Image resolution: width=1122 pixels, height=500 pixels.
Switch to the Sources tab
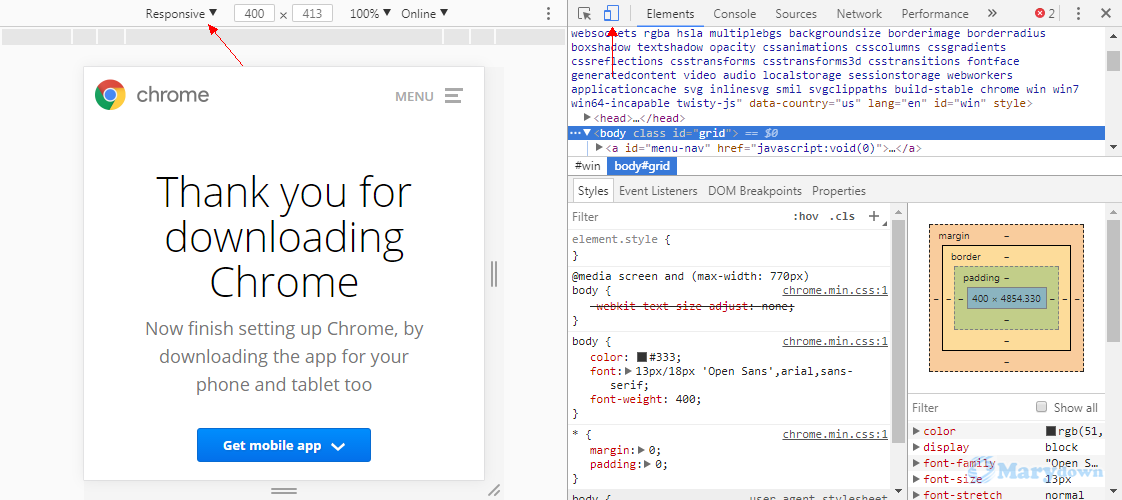(x=796, y=14)
